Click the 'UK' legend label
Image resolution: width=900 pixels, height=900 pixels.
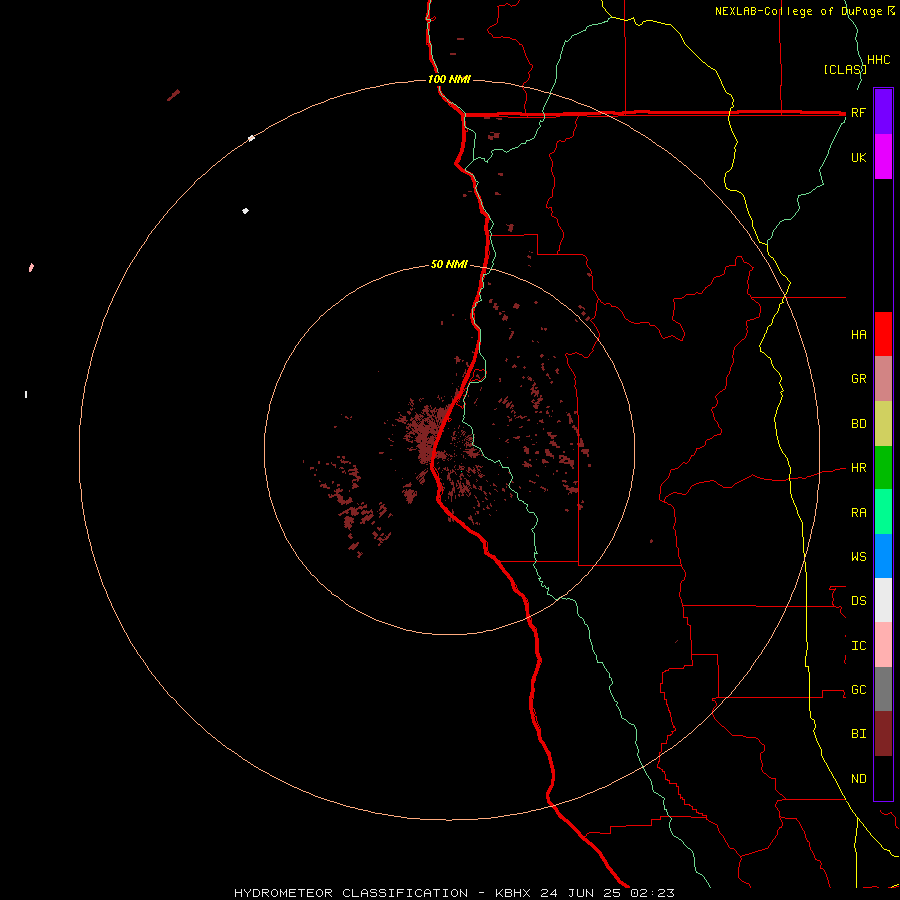tap(858, 158)
